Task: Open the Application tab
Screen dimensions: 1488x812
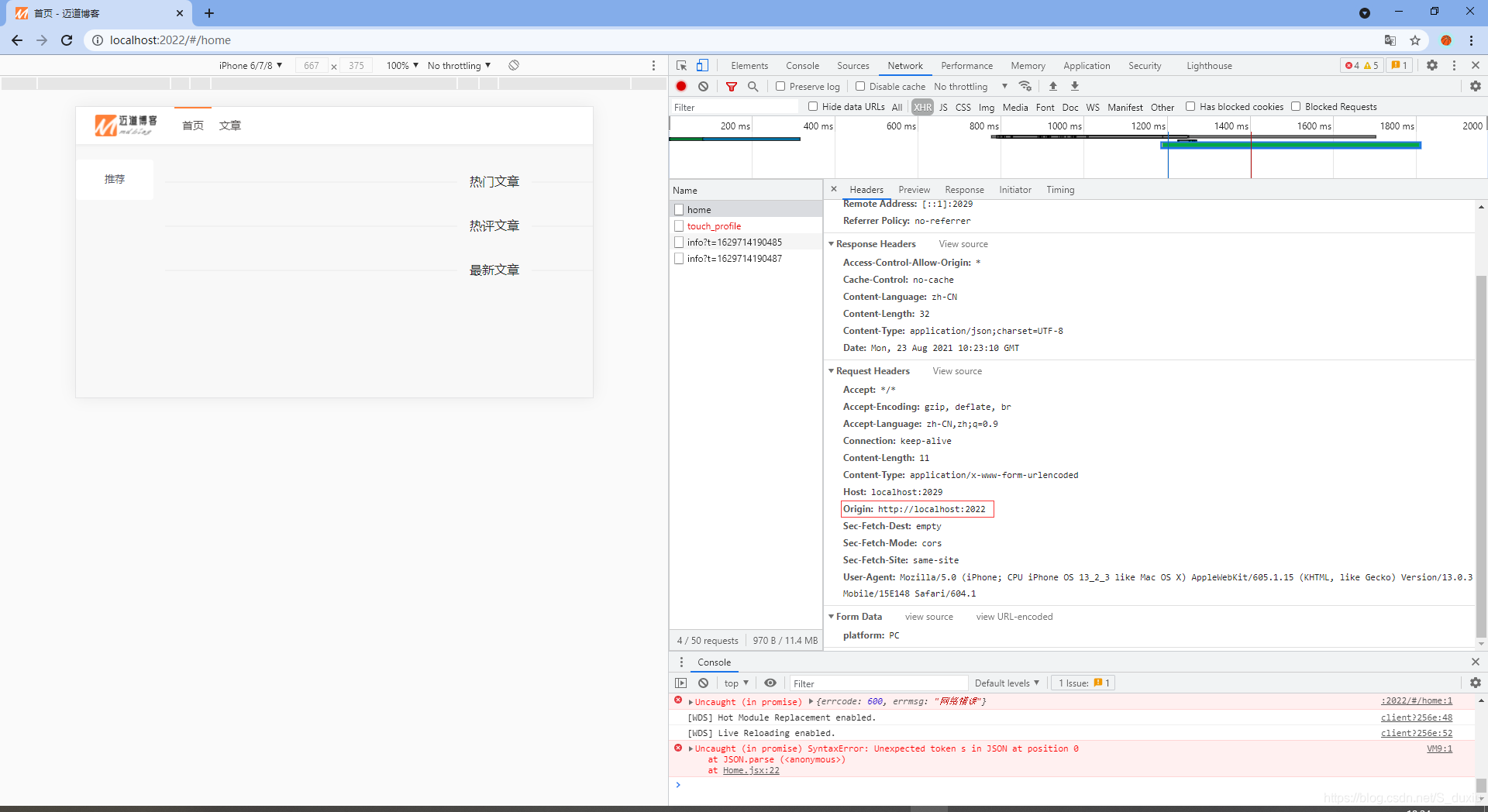Action: click(x=1087, y=66)
